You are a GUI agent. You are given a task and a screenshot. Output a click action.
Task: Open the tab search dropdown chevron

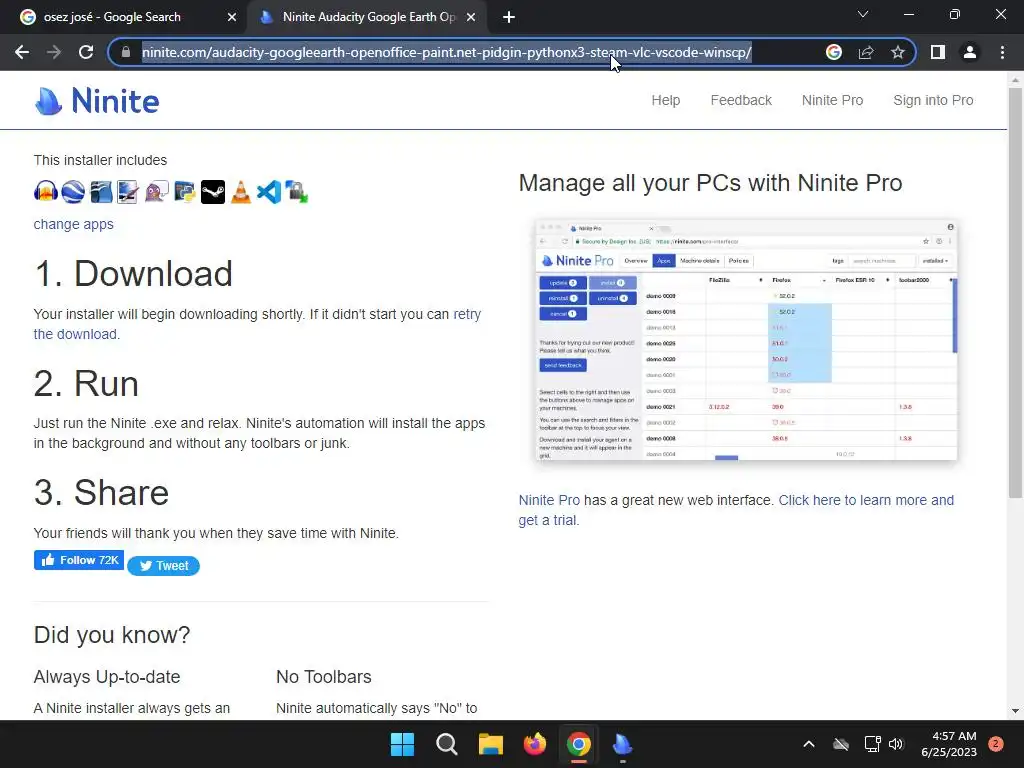tap(863, 14)
